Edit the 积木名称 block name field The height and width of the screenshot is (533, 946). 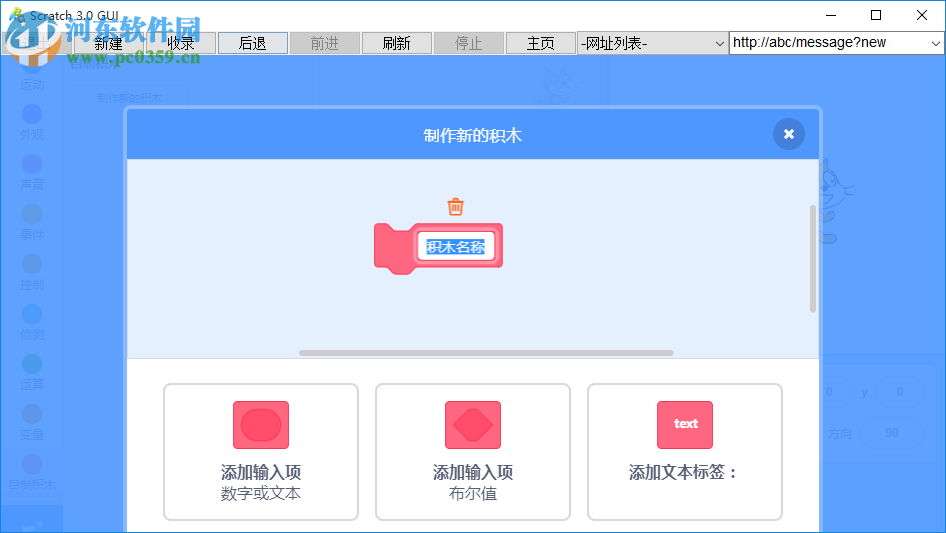point(456,246)
